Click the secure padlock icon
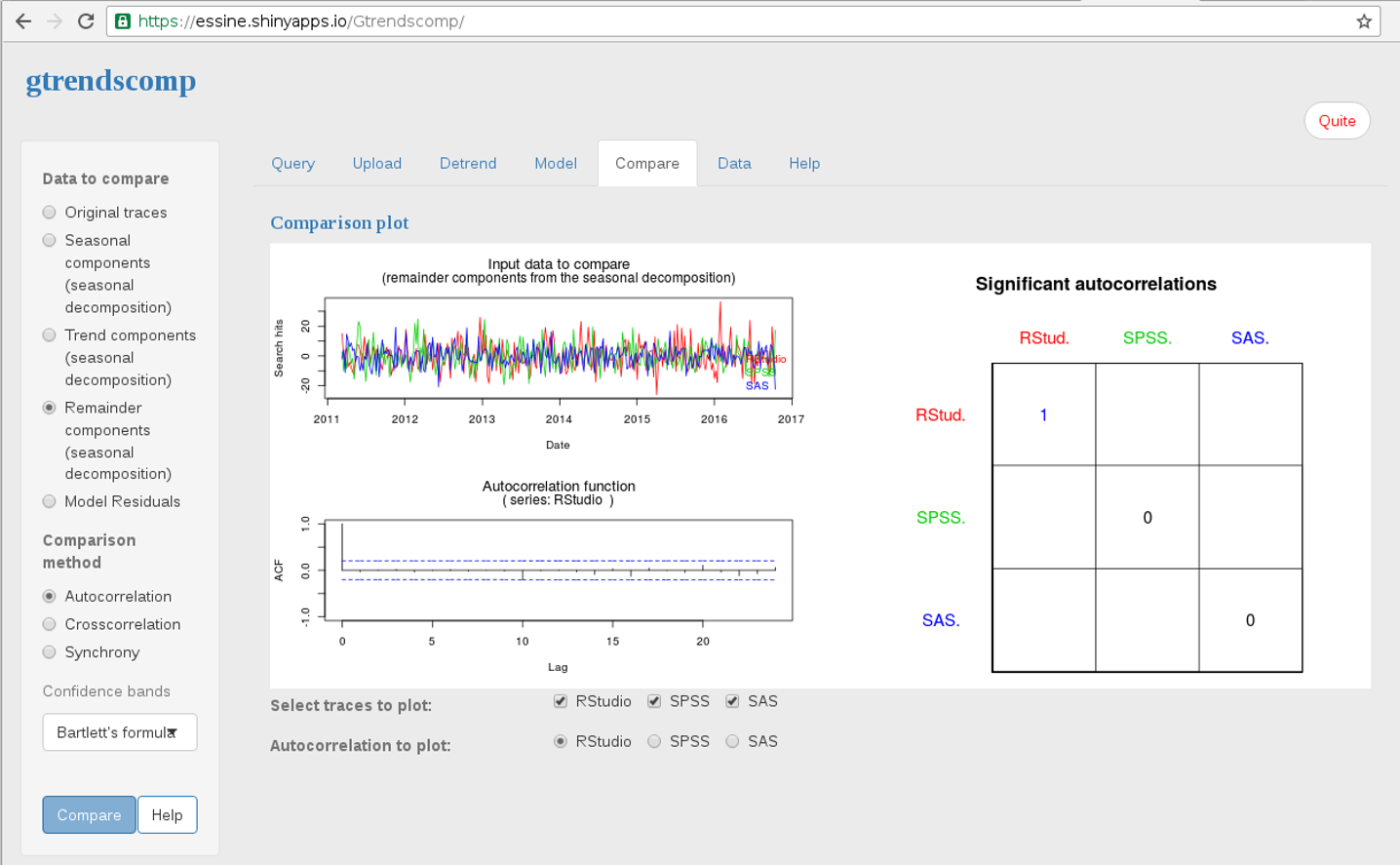Viewport: 1400px width, 865px height. coord(123,21)
